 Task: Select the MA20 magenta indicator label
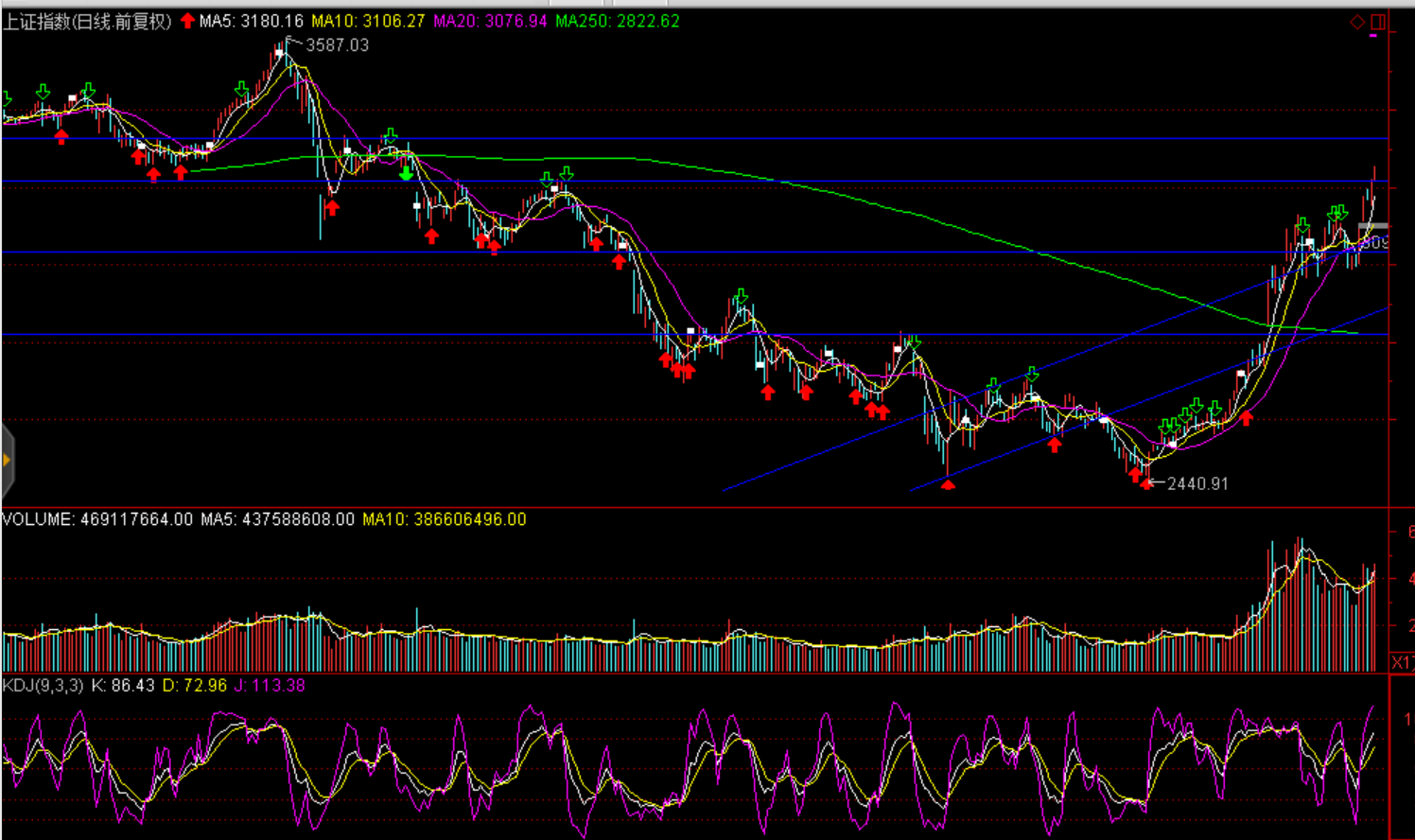pos(490,21)
